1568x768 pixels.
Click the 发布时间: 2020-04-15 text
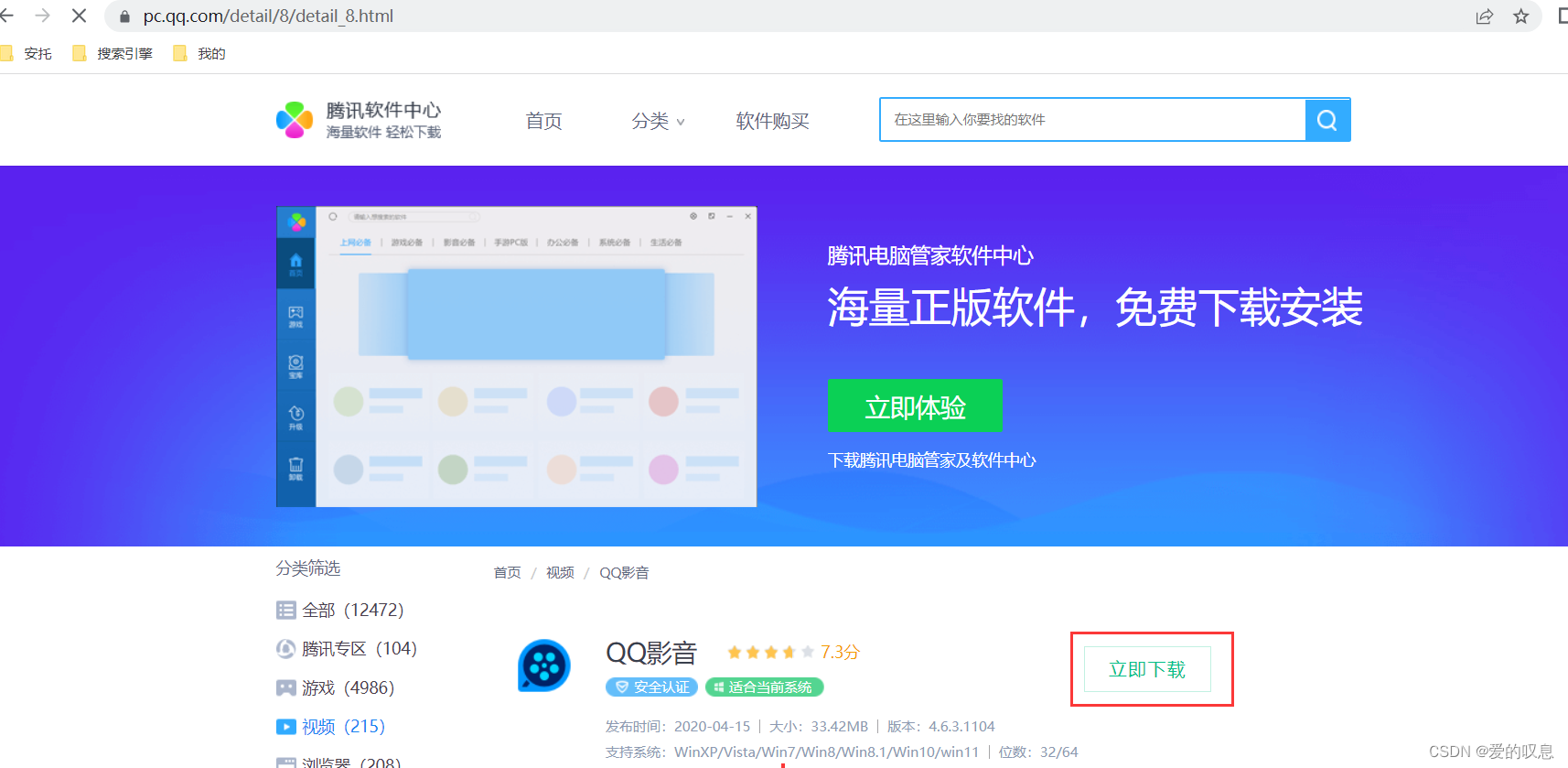coord(678,727)
